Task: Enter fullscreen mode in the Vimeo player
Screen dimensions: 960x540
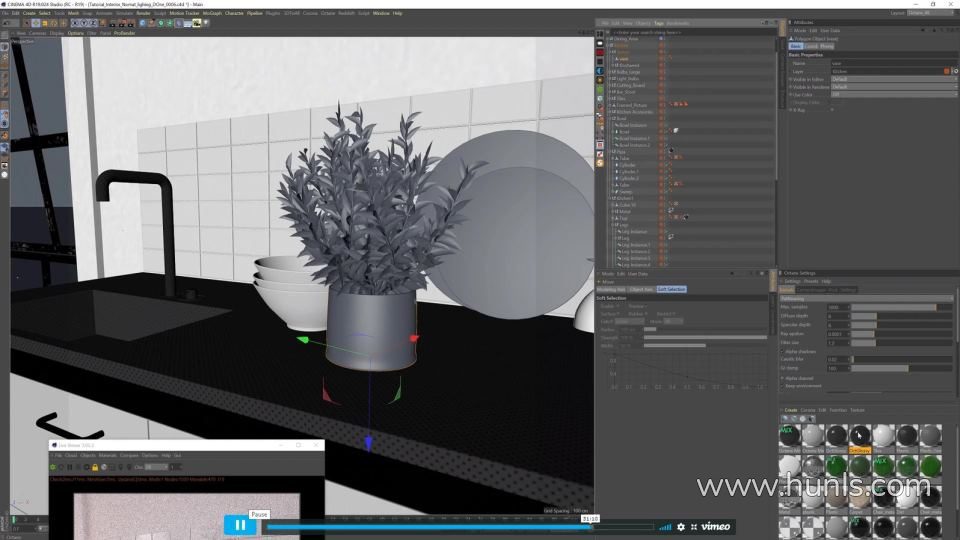Action: pos(693,526)
